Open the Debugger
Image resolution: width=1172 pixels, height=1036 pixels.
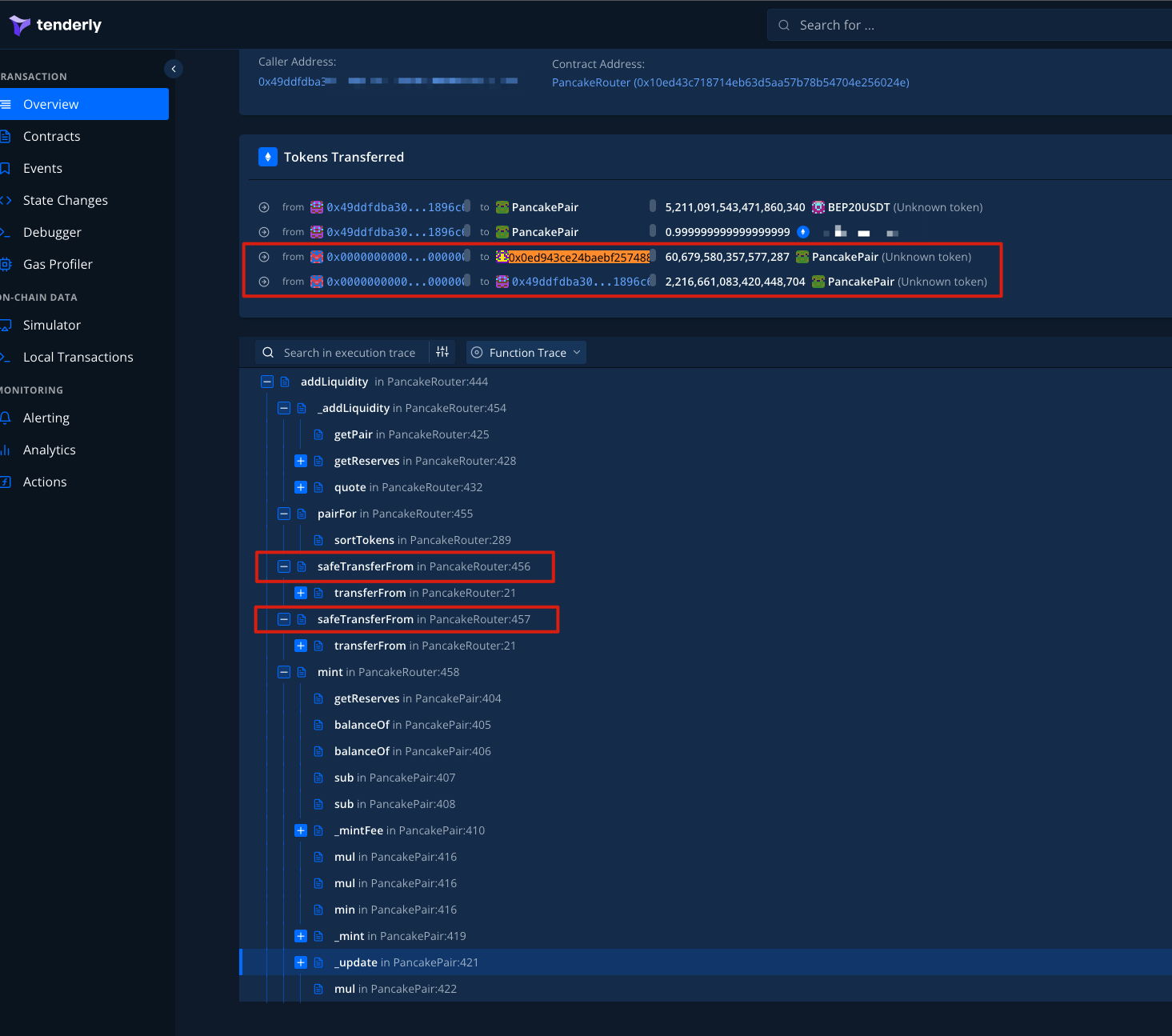[52, 232]
